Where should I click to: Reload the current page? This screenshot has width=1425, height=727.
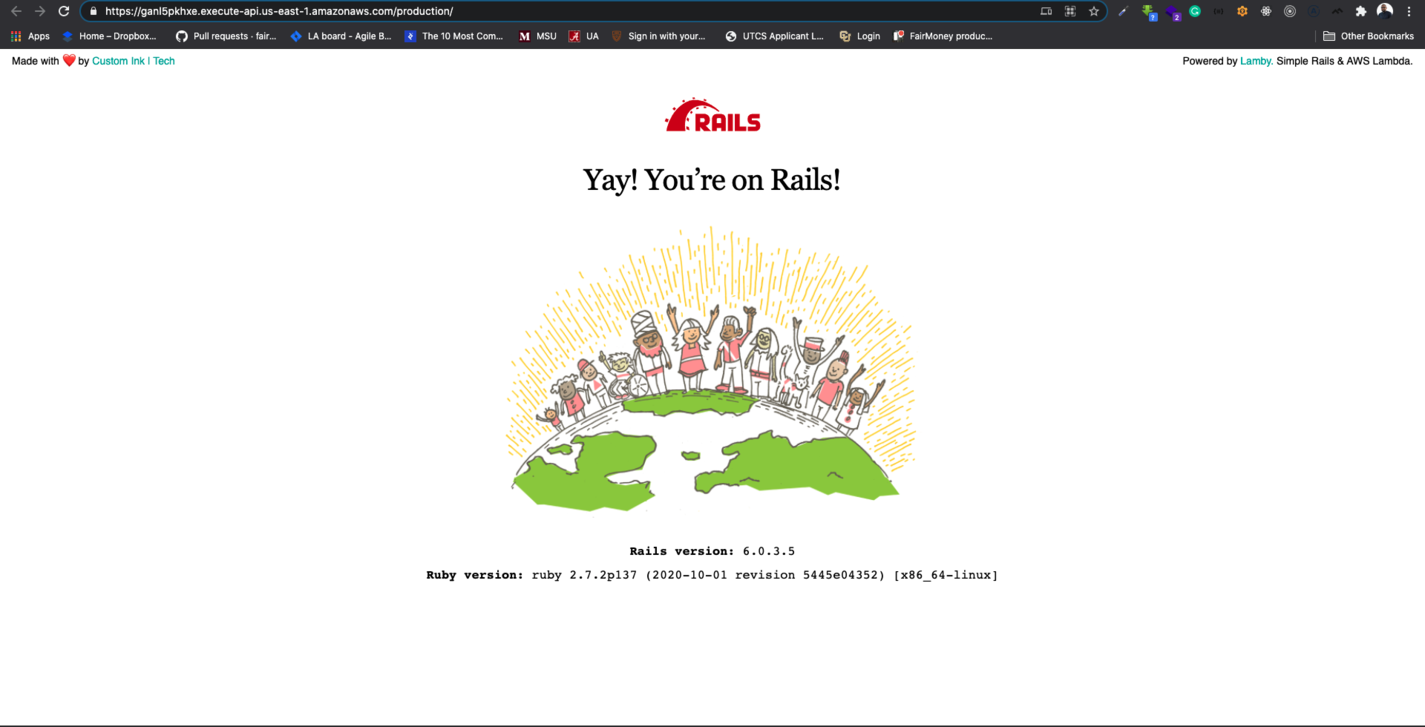[x=63, y=11]
